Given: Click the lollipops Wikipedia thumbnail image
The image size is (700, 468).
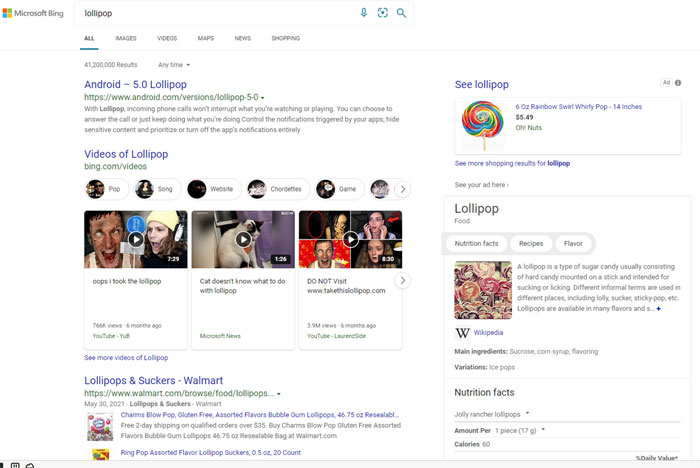Looking at the screenshot, I should point(483,290).
